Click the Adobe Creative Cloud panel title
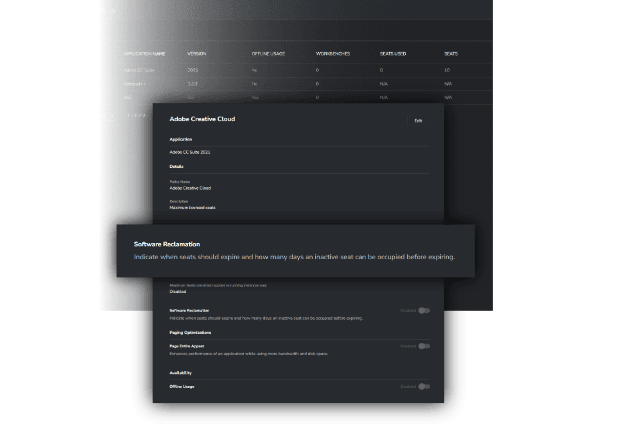Image resolution: width=640 pixels, height=428 pixels. [x=202, y=119]
